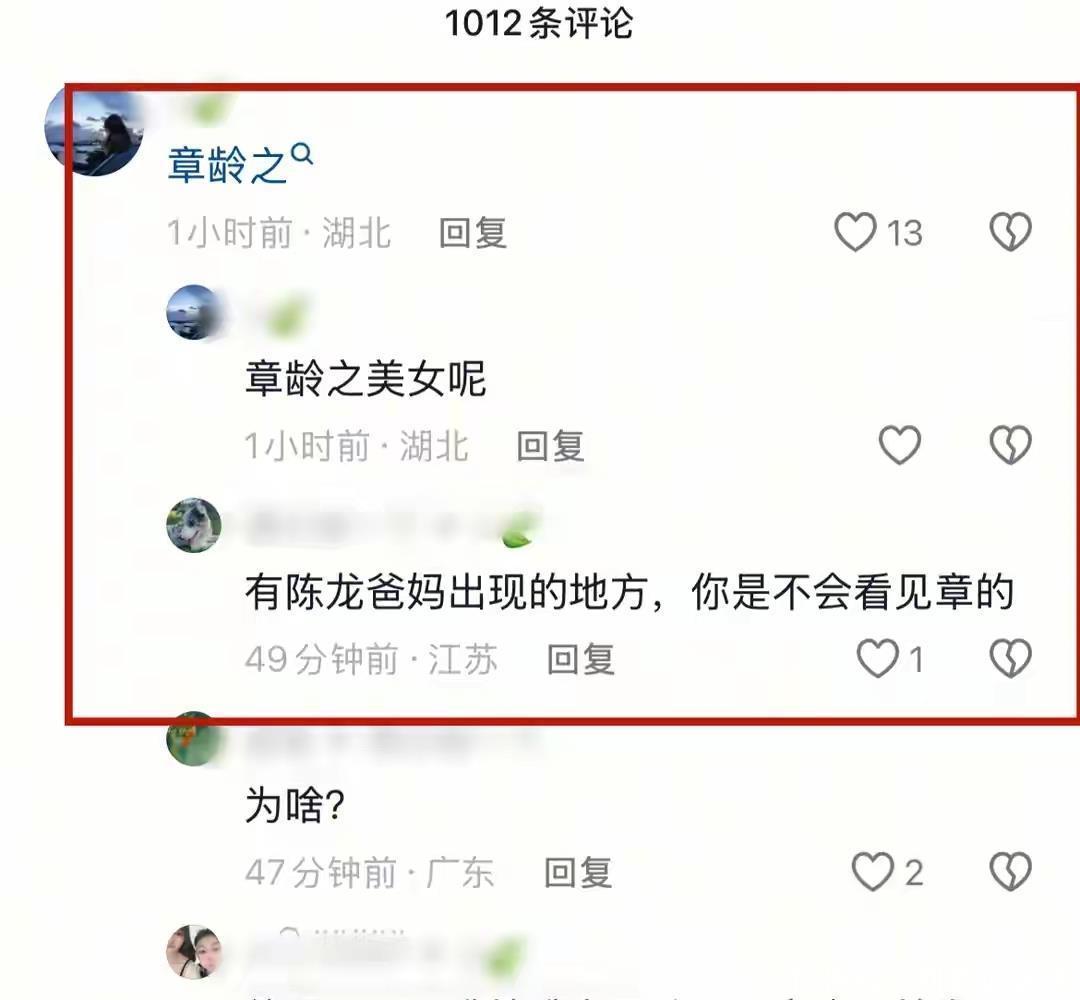The width and height of the screenshot is (1080, 1000).
Task: Reply to the 47分钟前 广东 comment
Action: pos(578,873)
